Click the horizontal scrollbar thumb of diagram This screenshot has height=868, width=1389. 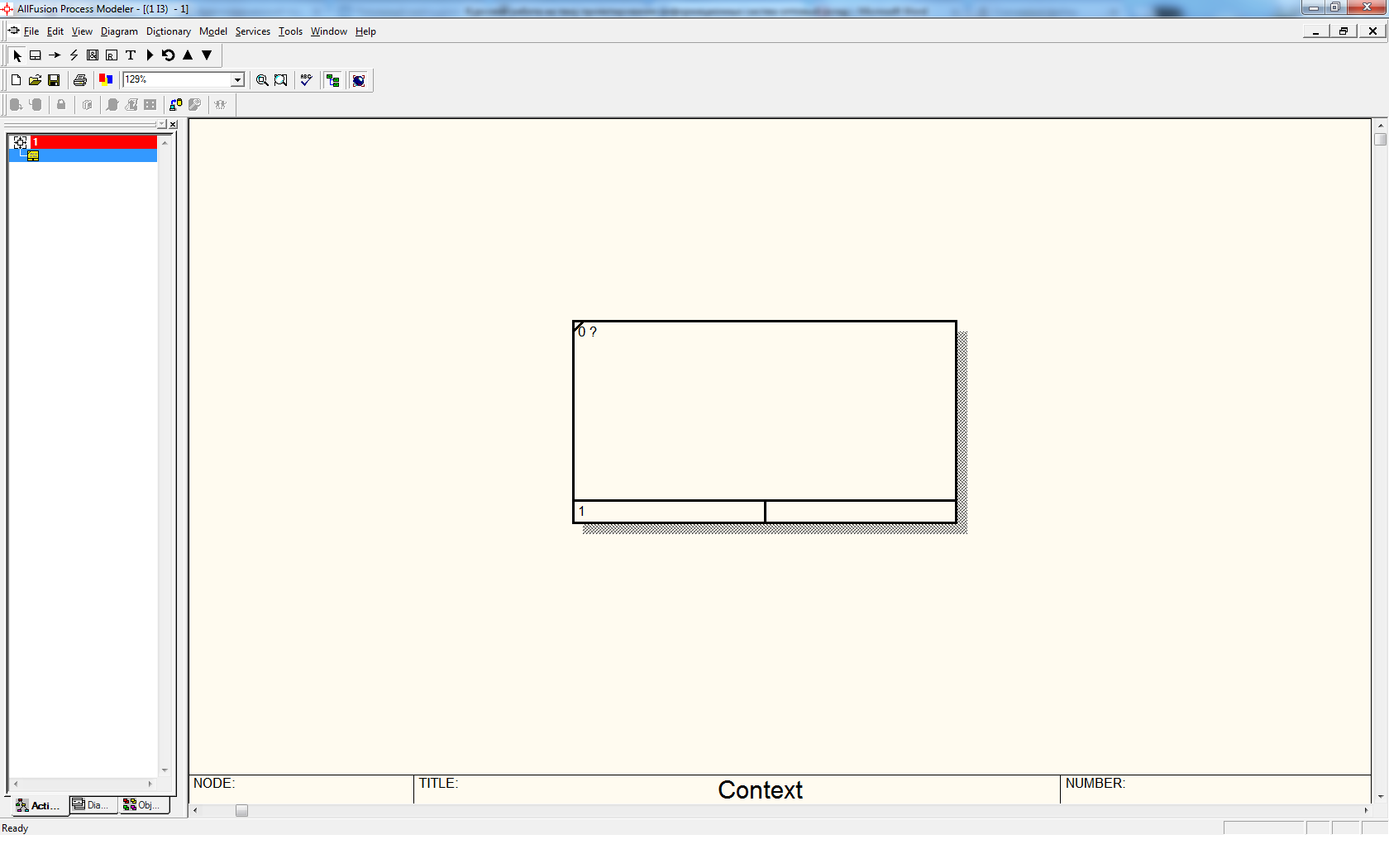tap(241, 811)
